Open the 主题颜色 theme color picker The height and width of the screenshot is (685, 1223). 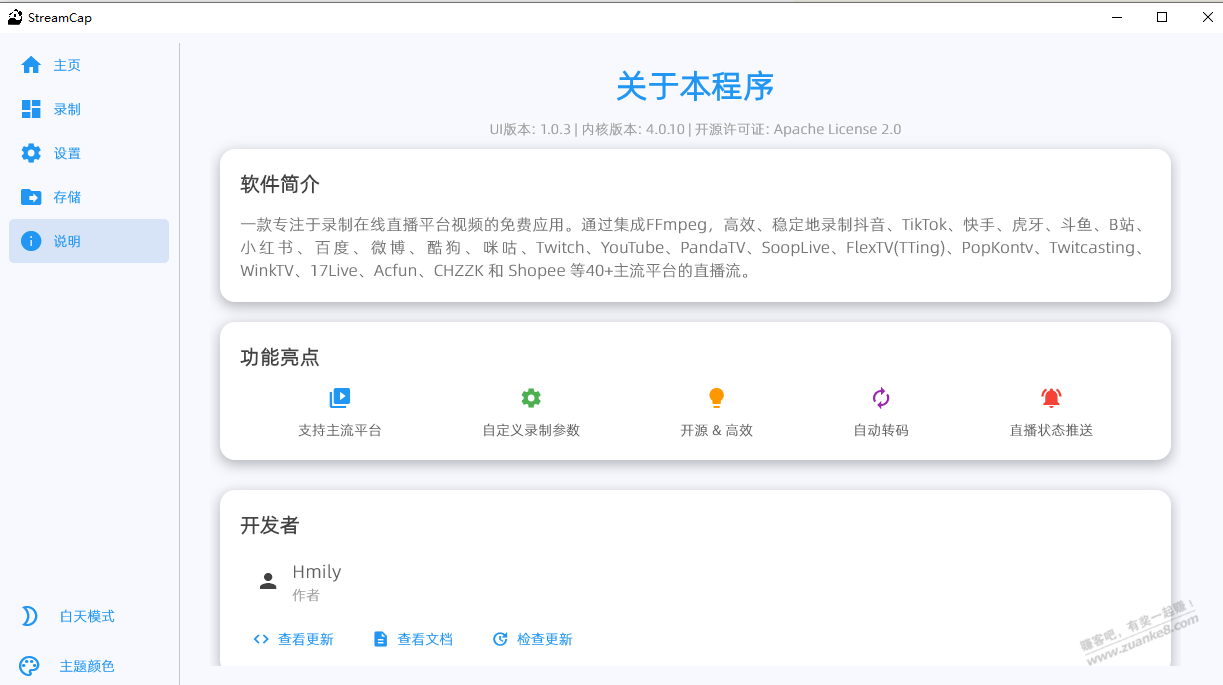87,666
